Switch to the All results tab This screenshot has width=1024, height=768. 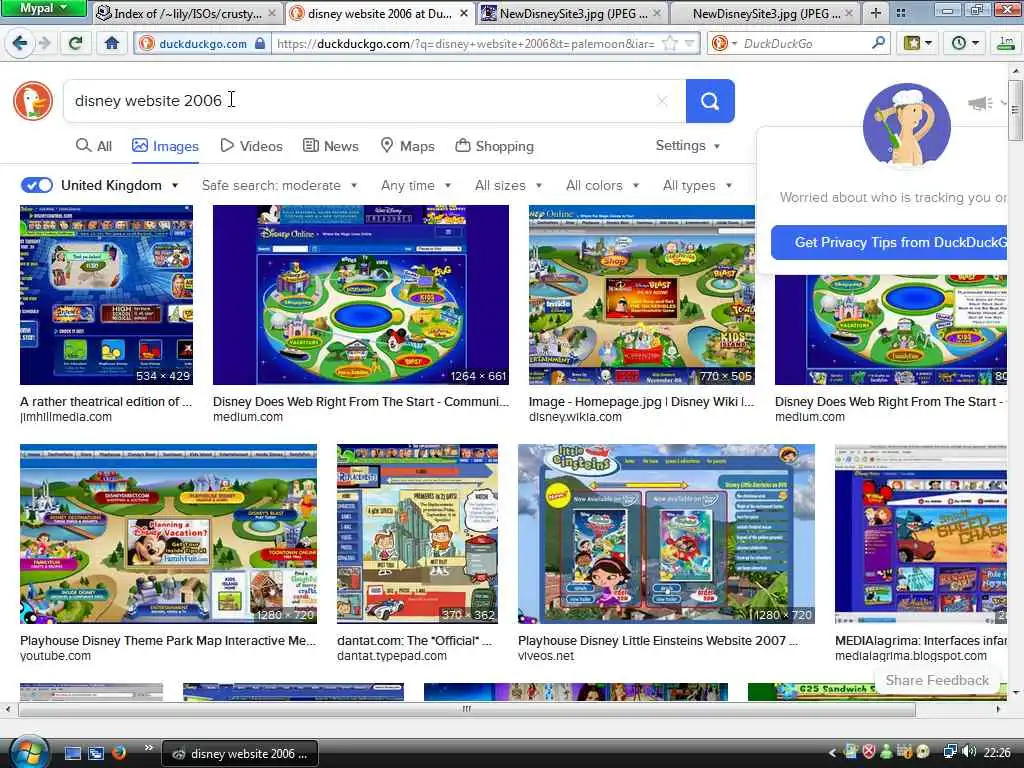[x=93, y=146]
